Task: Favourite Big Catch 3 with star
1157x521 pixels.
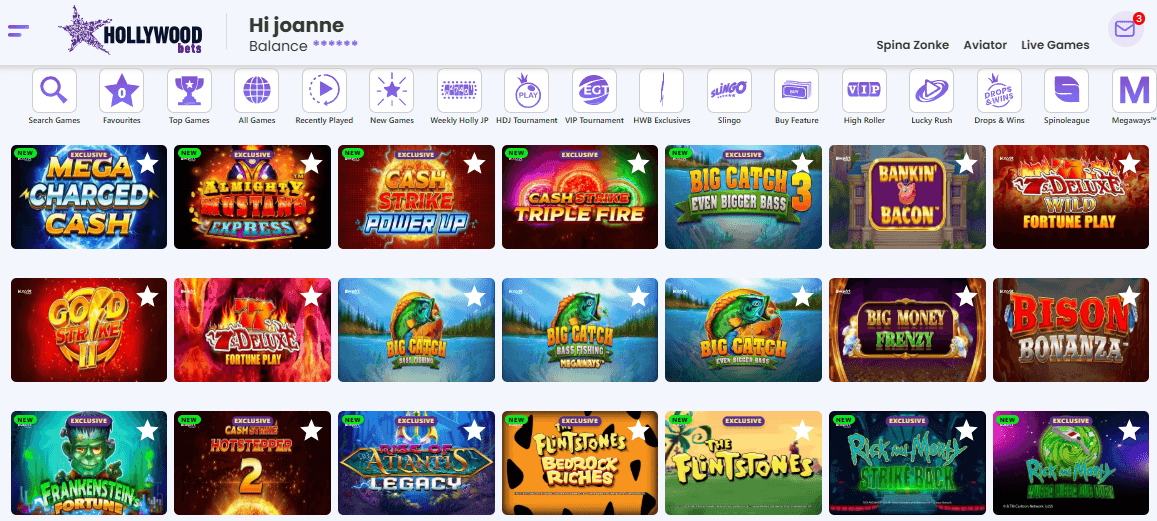Action: (x=802, y=164)
